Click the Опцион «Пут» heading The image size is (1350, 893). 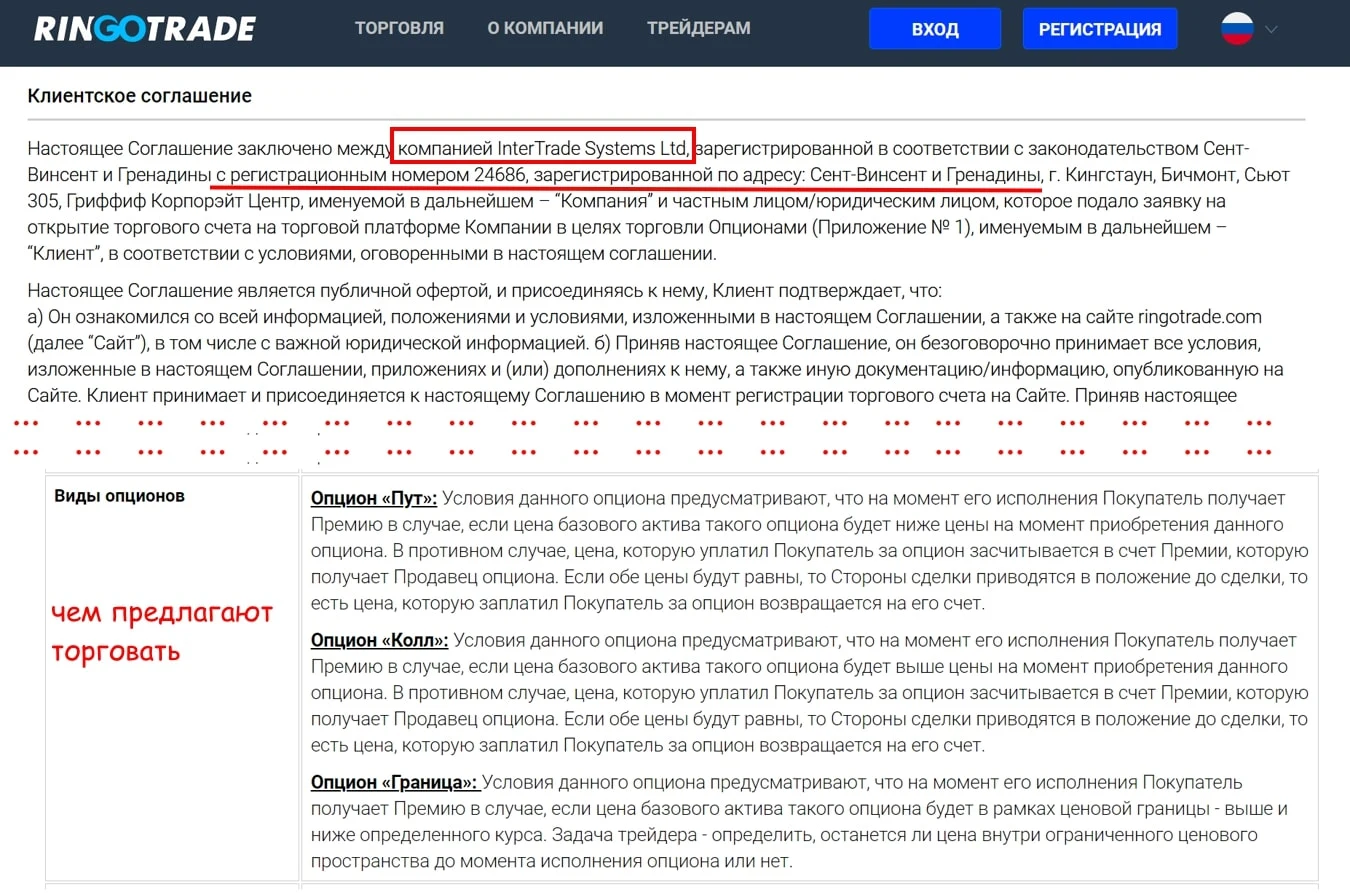click(374, 498)
